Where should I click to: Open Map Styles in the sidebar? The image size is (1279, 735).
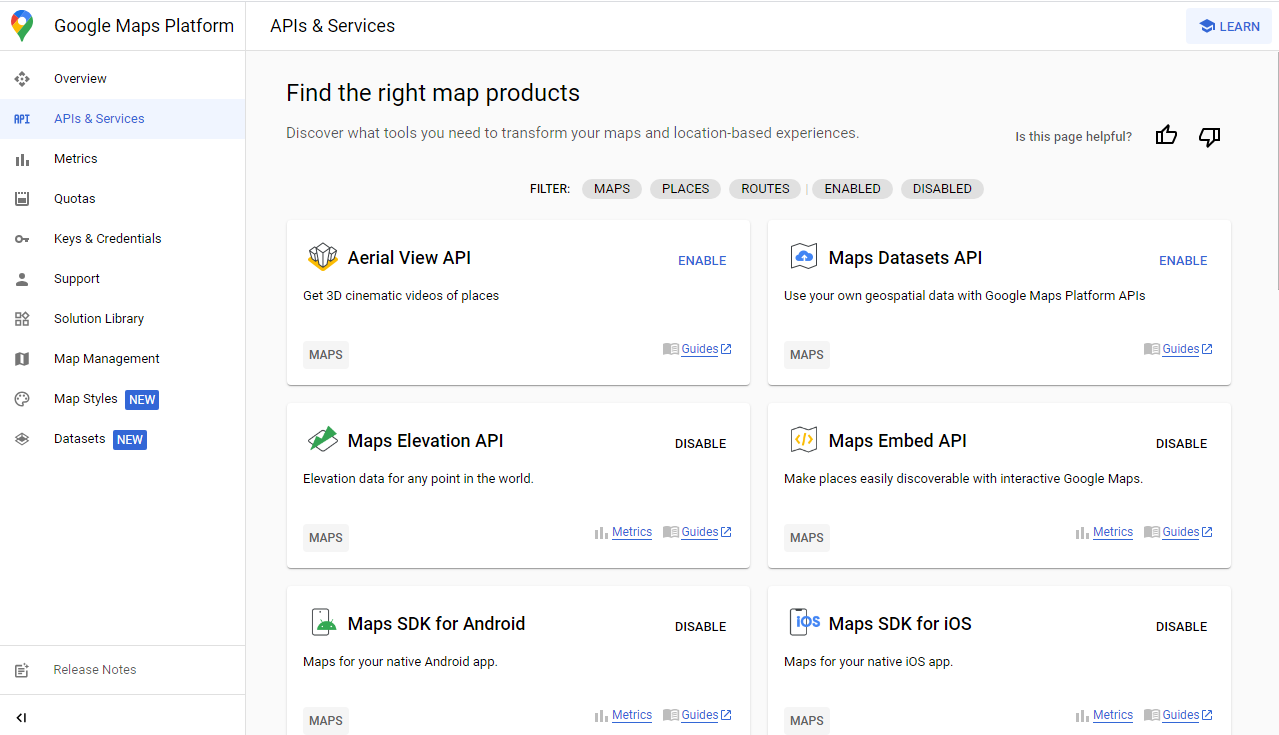point(122,399)
